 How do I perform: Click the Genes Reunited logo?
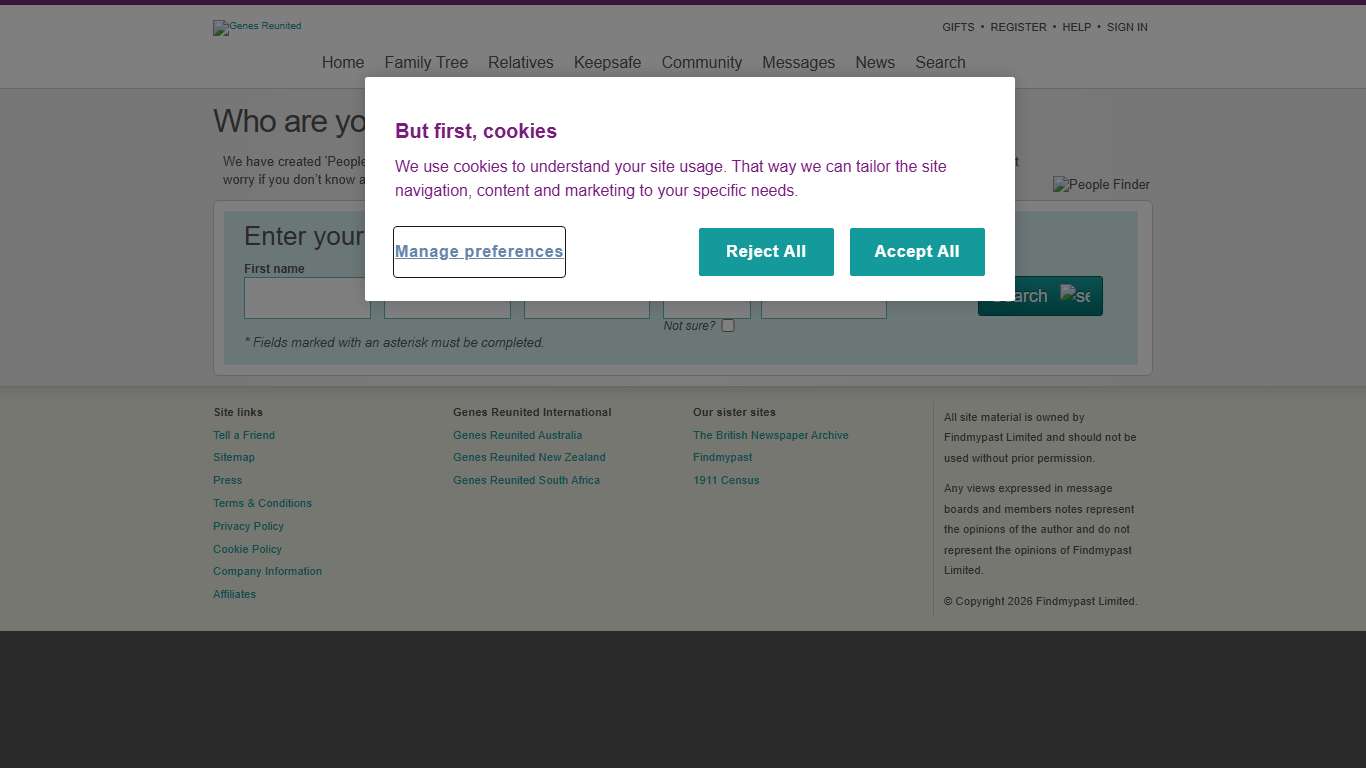257,27
